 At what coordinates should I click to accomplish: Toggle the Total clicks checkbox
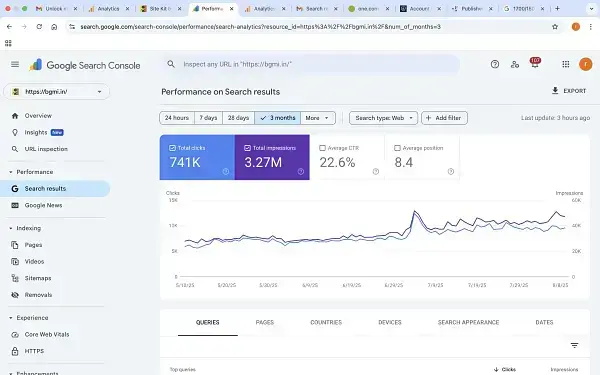[x=172, y=148]
